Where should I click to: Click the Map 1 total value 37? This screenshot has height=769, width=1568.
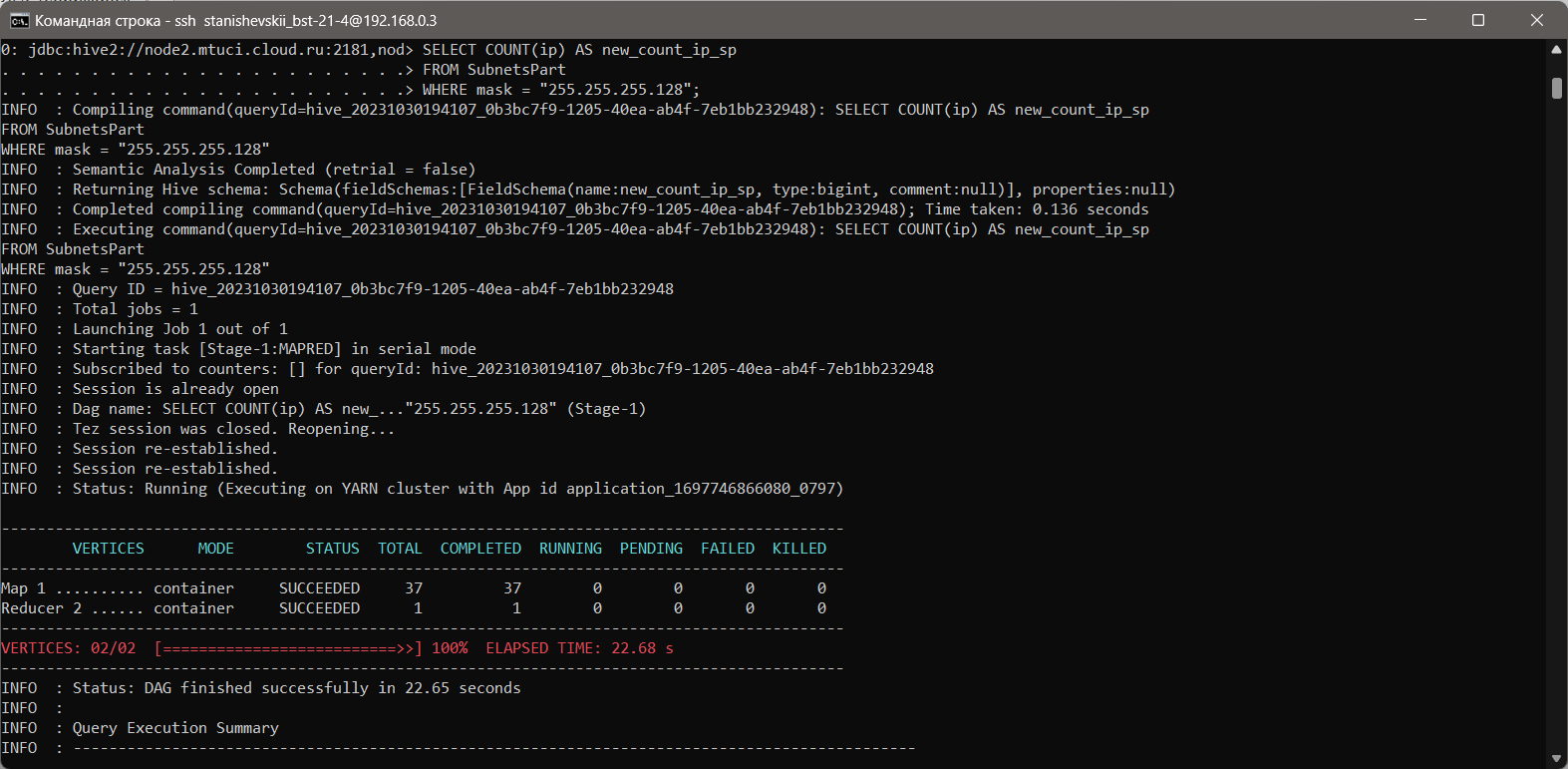tap(414, 588)
